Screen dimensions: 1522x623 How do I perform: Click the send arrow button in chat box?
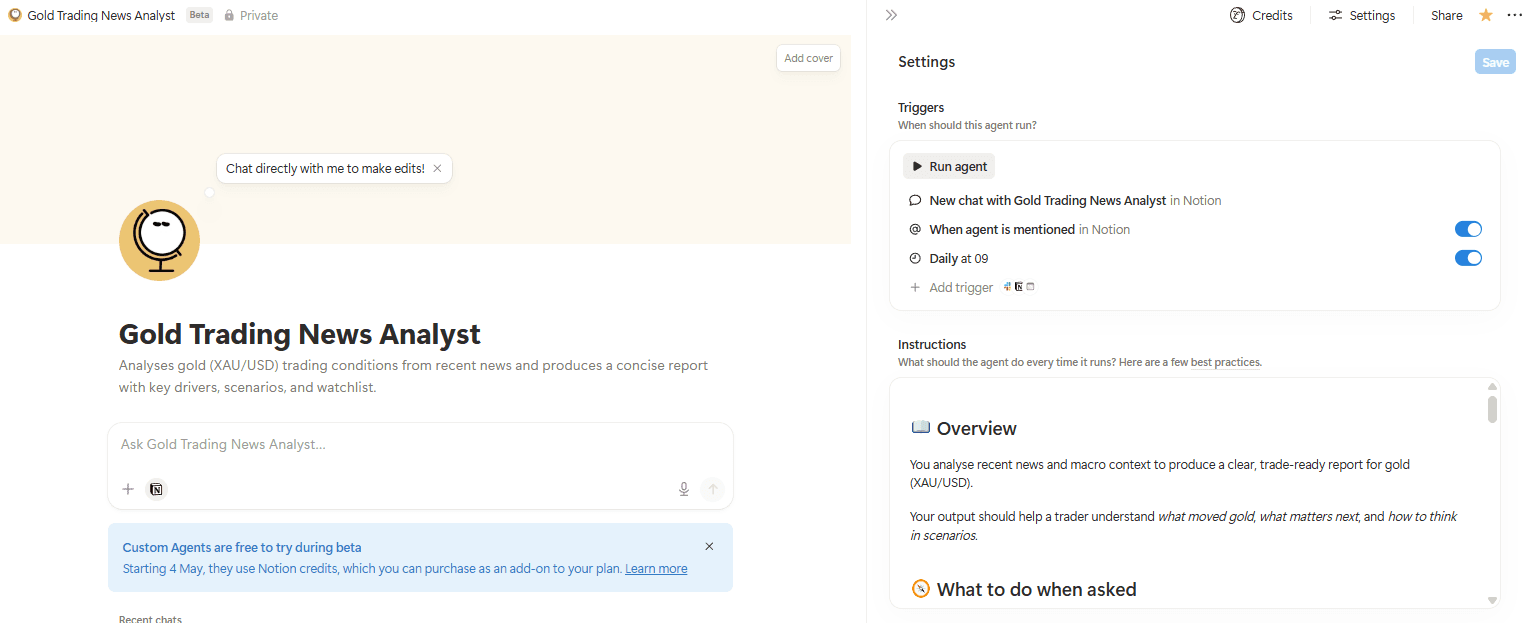point(712,489)
